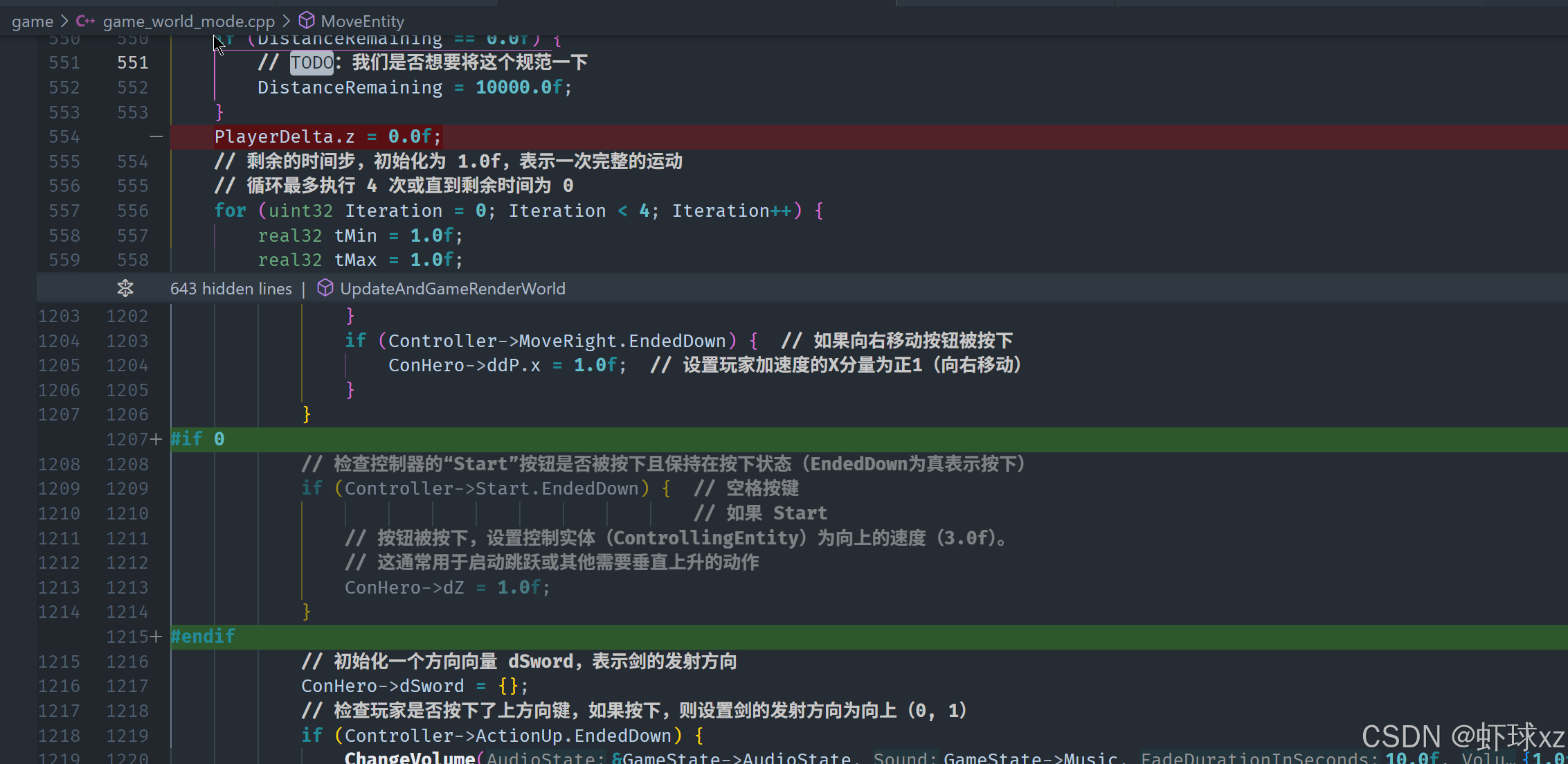
Task: Click the MoveEntity cube symbol icon
Action: 307,21
